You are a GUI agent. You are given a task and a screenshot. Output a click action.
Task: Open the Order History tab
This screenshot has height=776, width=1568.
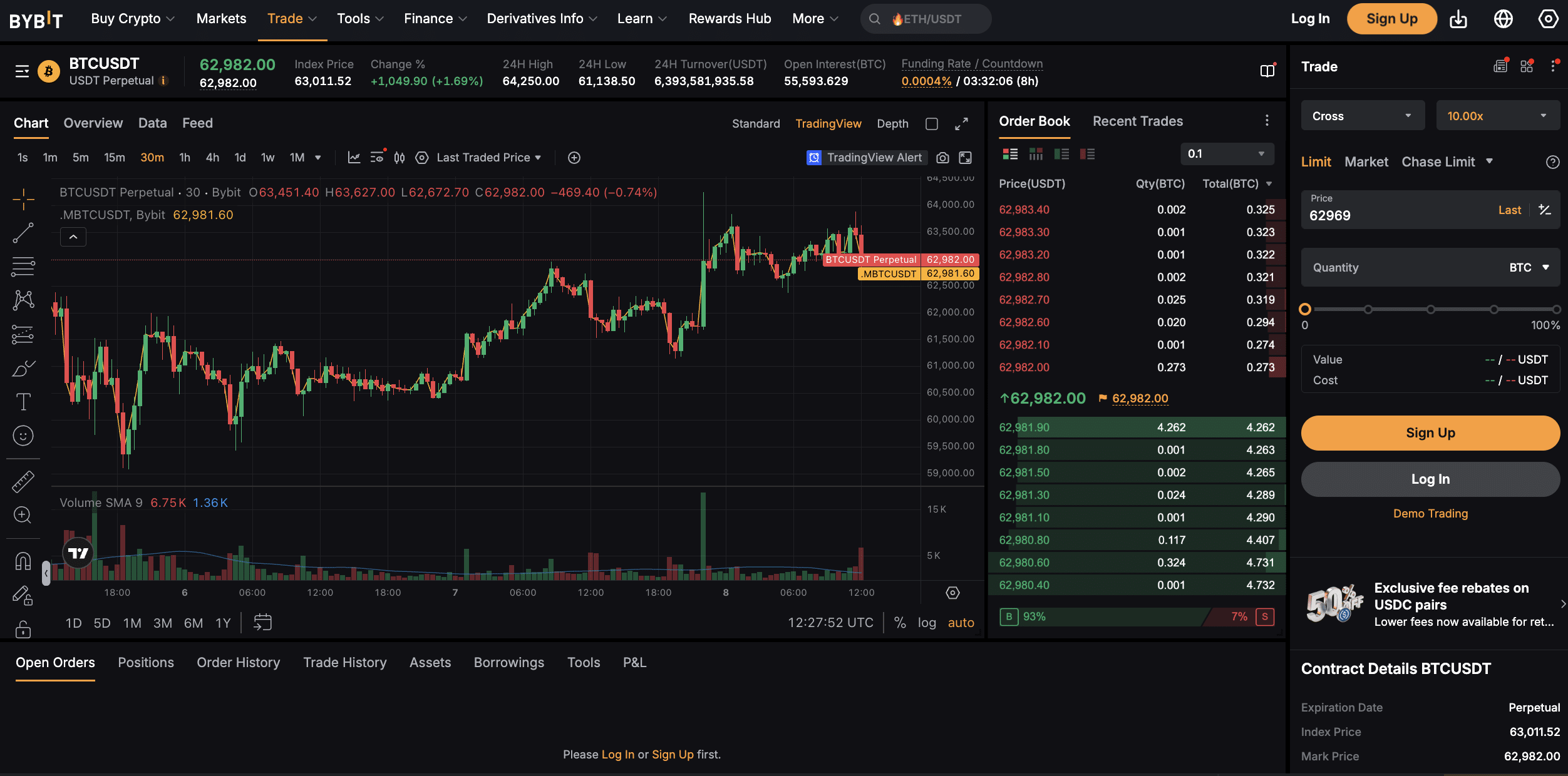point(239,662)
